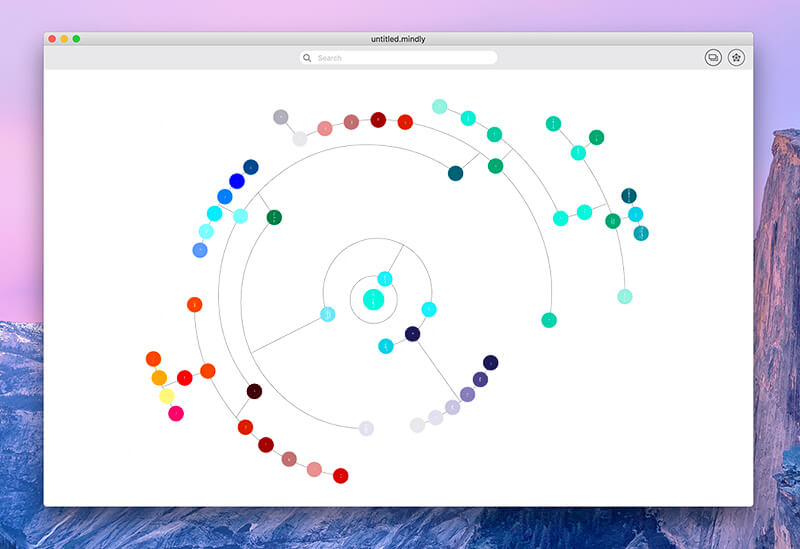Select the gray node near the top
800x549 pixels.
(281, 117)
